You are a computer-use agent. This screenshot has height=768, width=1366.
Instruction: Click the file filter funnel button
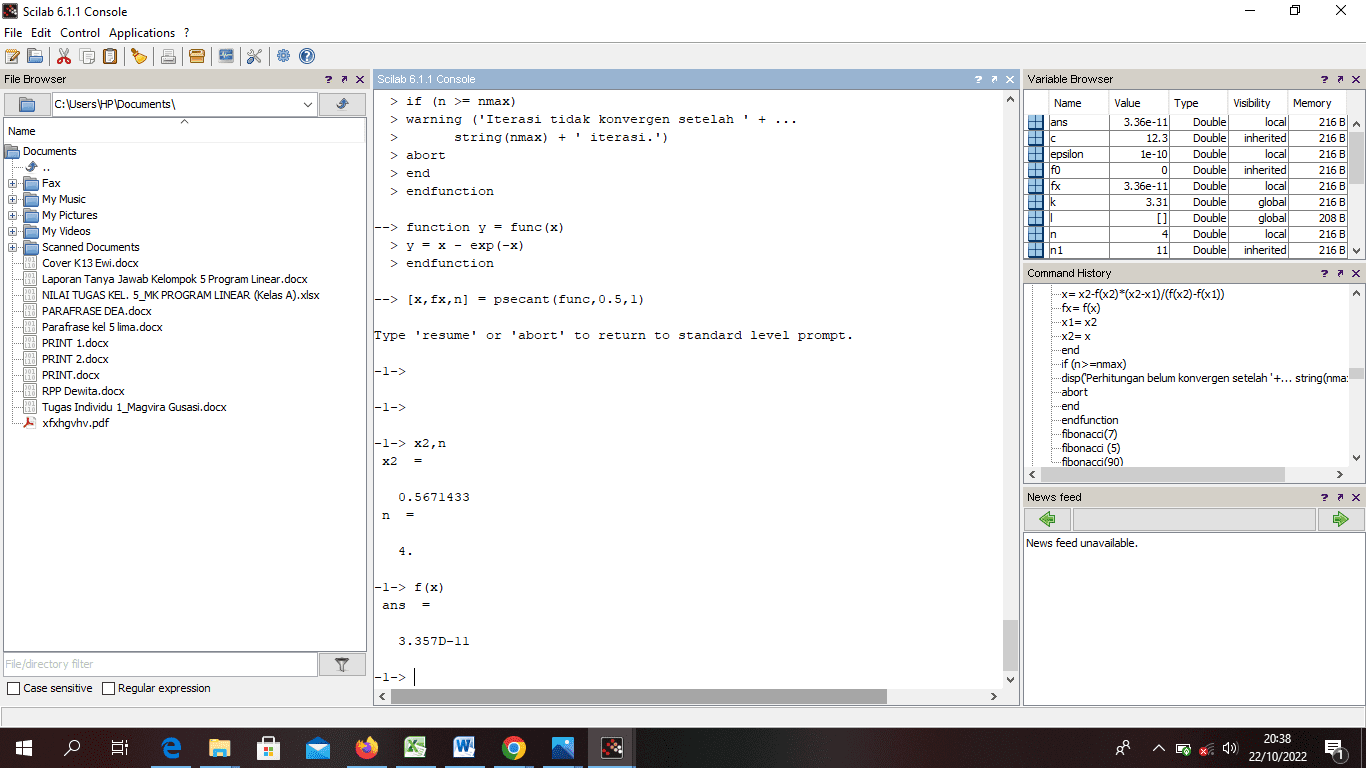click(x=342, y=664)
